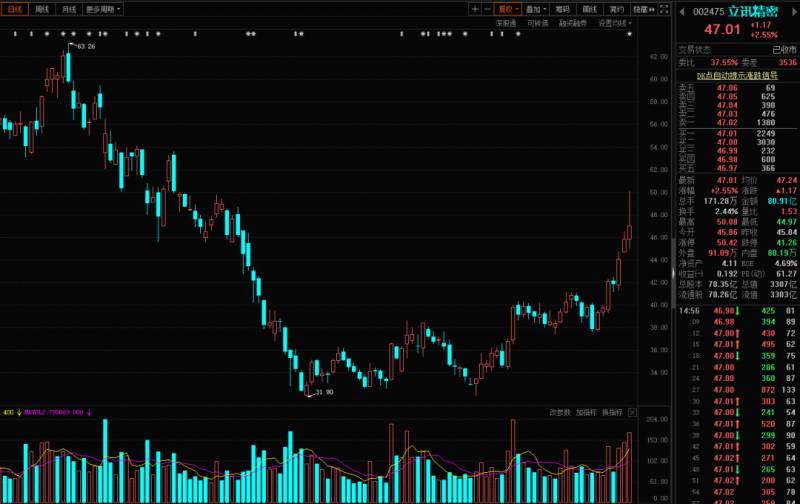
Task: Click 隐藏 to hide the side panel
Action: [643, 9]
